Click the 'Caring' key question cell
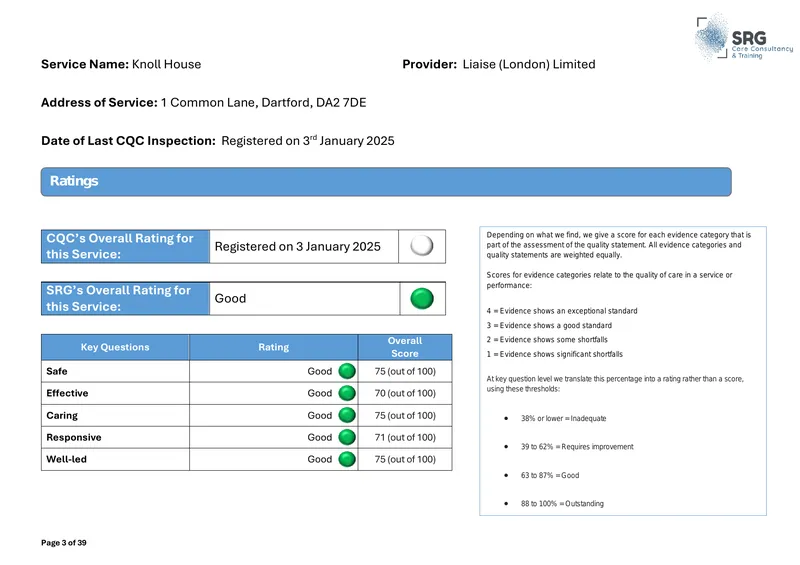The image size is (800, 565). (x=115, y=415)
